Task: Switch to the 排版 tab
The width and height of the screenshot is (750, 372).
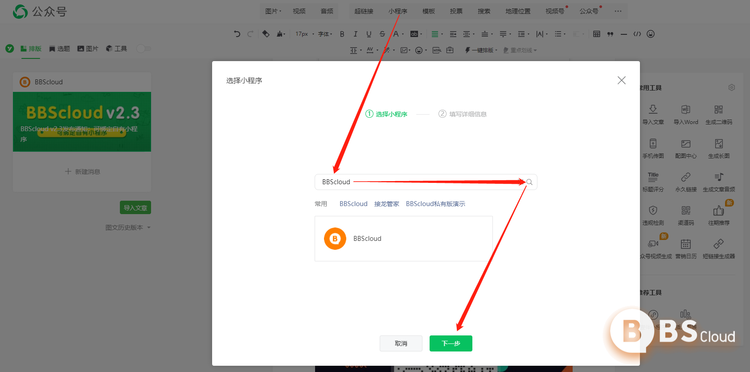Action: click(31, 49)
